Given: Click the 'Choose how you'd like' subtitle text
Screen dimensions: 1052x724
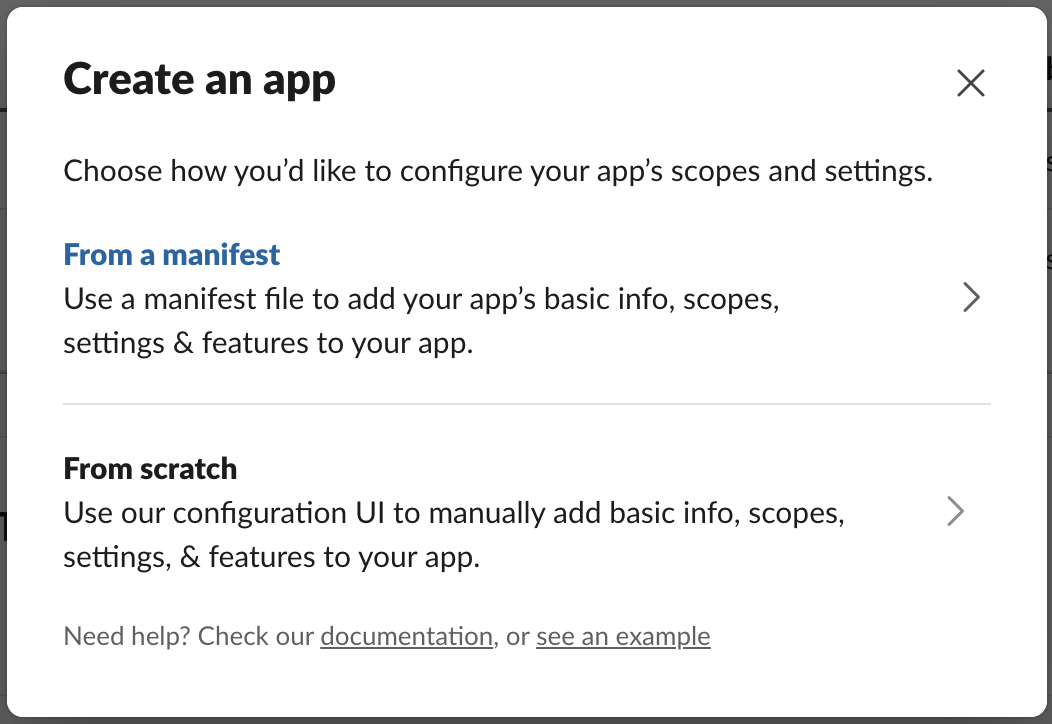Looking at the screenshot, I should coord(498,170).
